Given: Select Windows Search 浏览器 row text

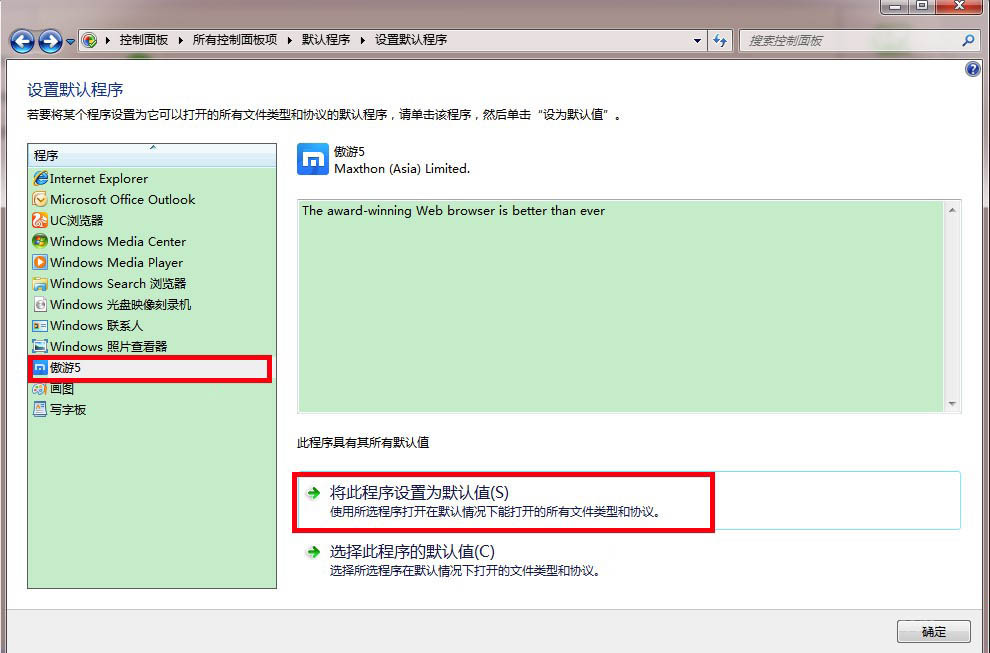Looking at the screenshot, I should click(x=118, y=284).
